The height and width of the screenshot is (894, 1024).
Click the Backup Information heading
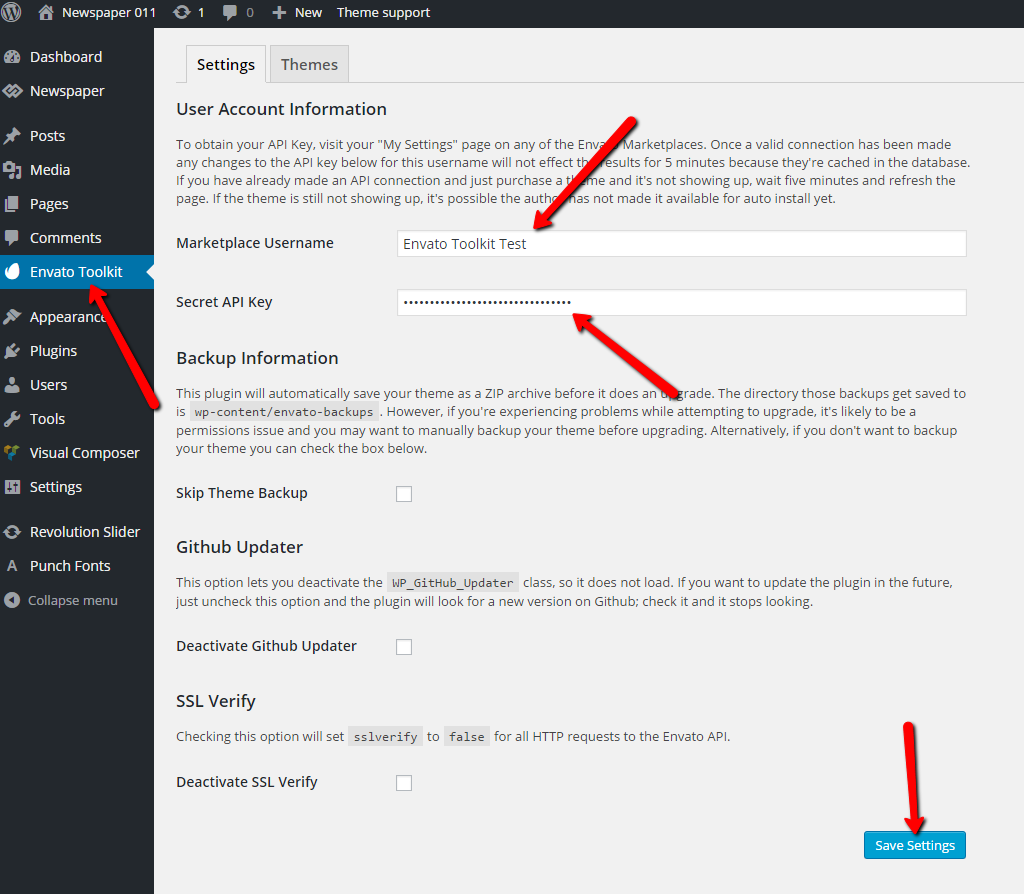pyautogui.click(x=257, y=358)
